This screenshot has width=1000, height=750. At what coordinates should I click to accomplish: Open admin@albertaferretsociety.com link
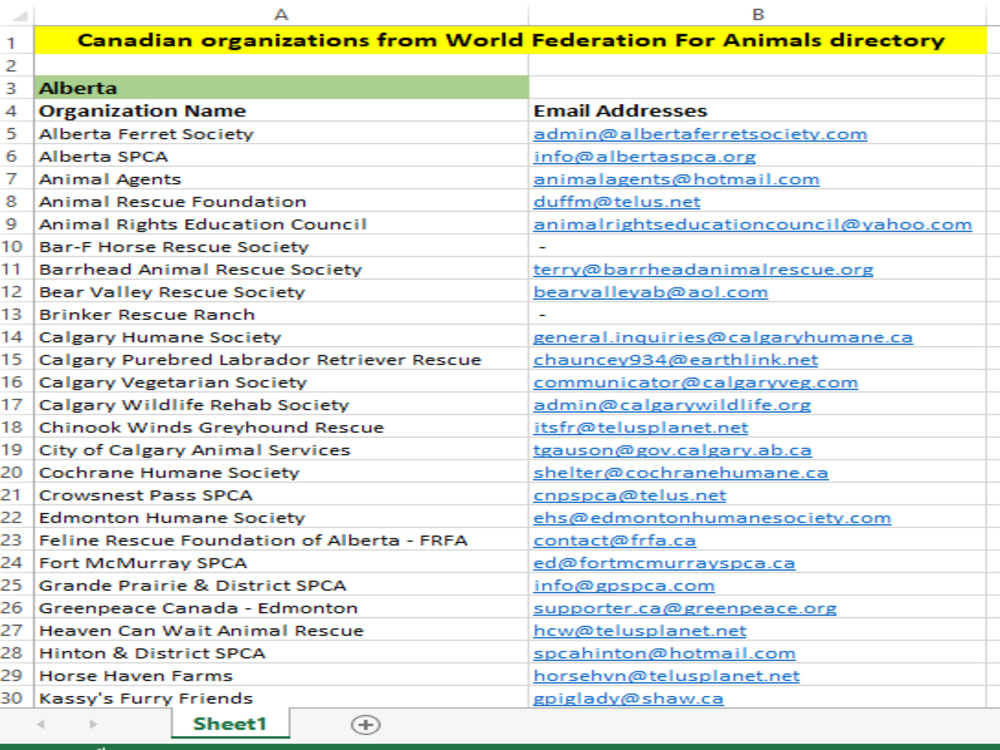coord(700,134)
